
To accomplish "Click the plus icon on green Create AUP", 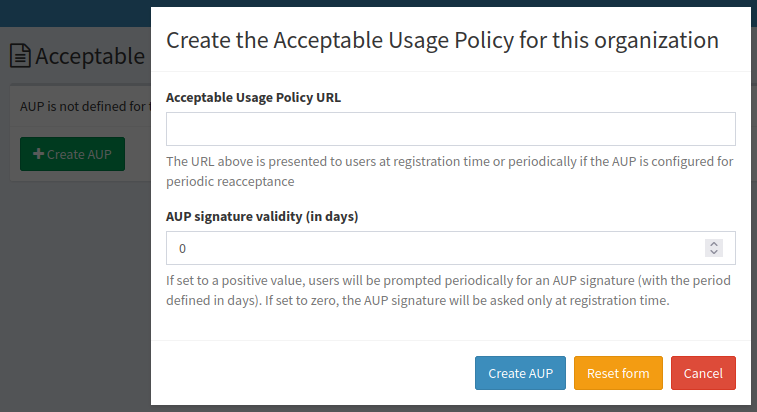I will [x=38, y=154].
